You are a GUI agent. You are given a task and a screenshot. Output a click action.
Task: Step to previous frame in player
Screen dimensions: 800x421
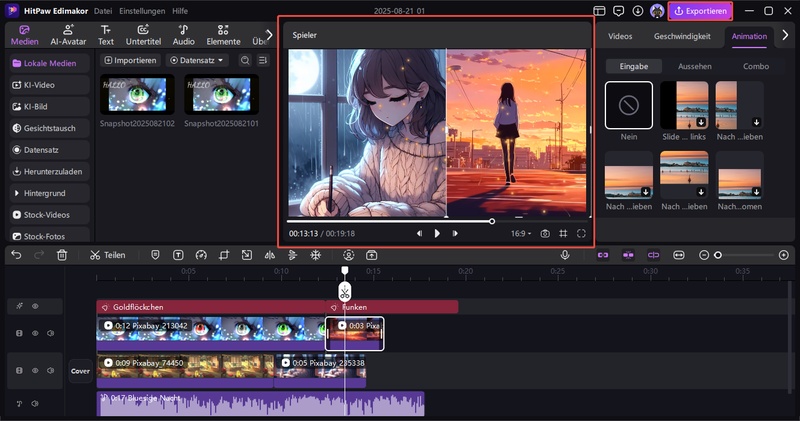419,233
